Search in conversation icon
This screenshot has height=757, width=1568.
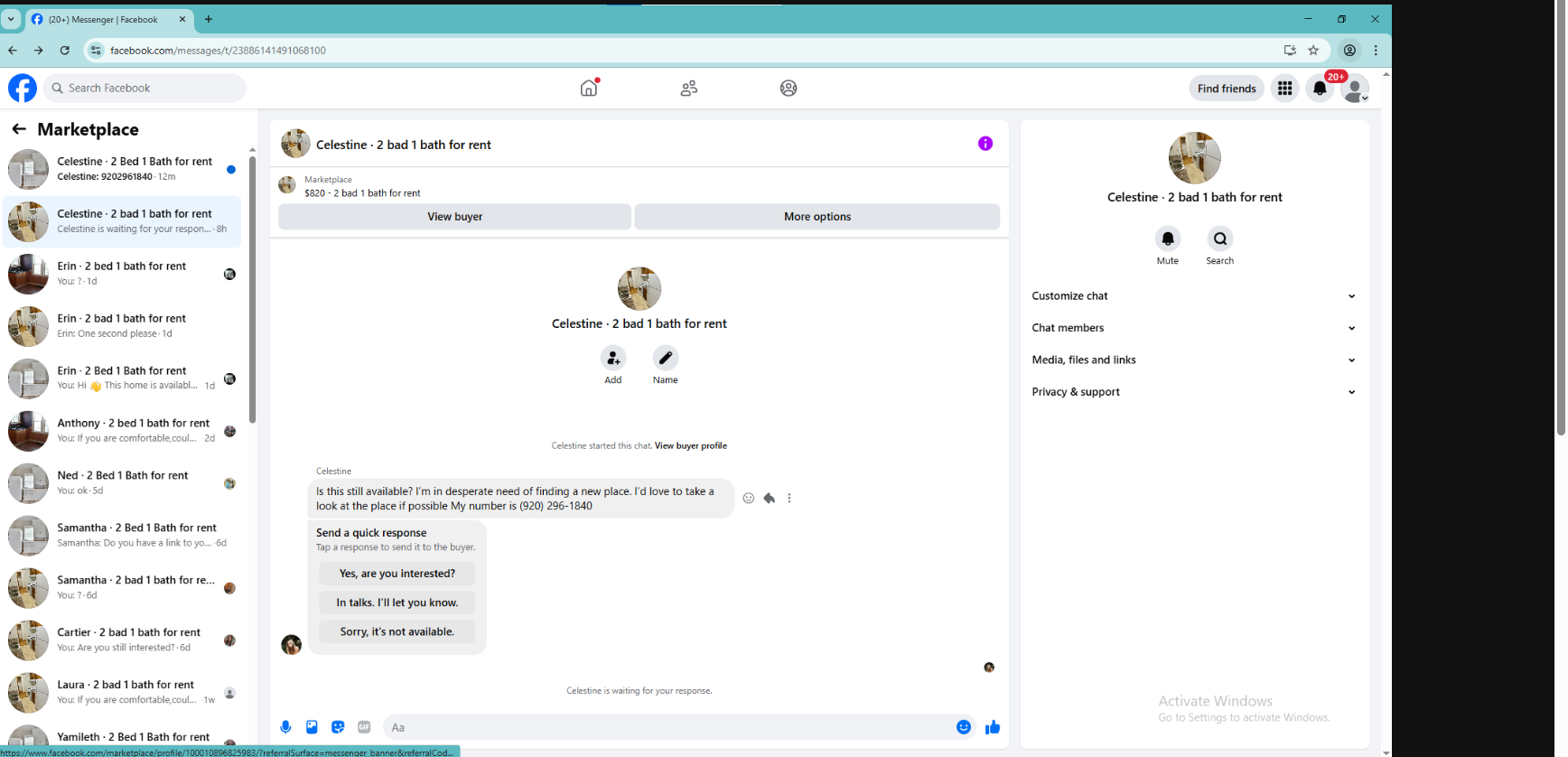1220,238
